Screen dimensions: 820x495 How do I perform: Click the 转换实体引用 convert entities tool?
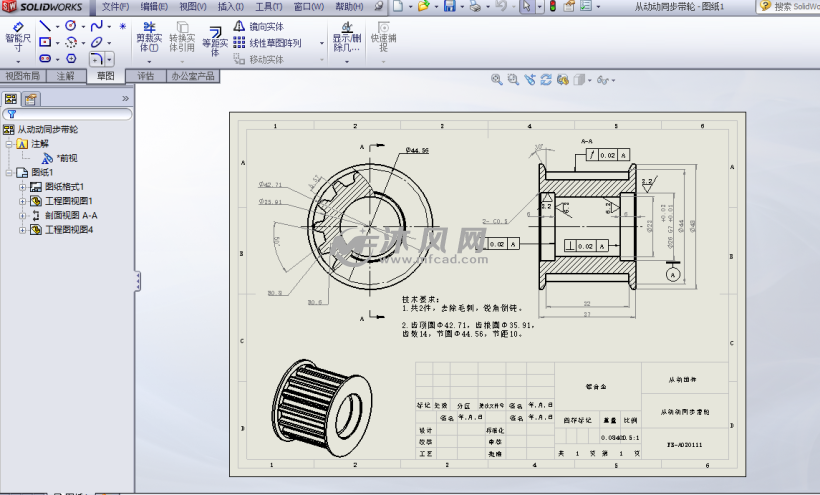[182, 37]
